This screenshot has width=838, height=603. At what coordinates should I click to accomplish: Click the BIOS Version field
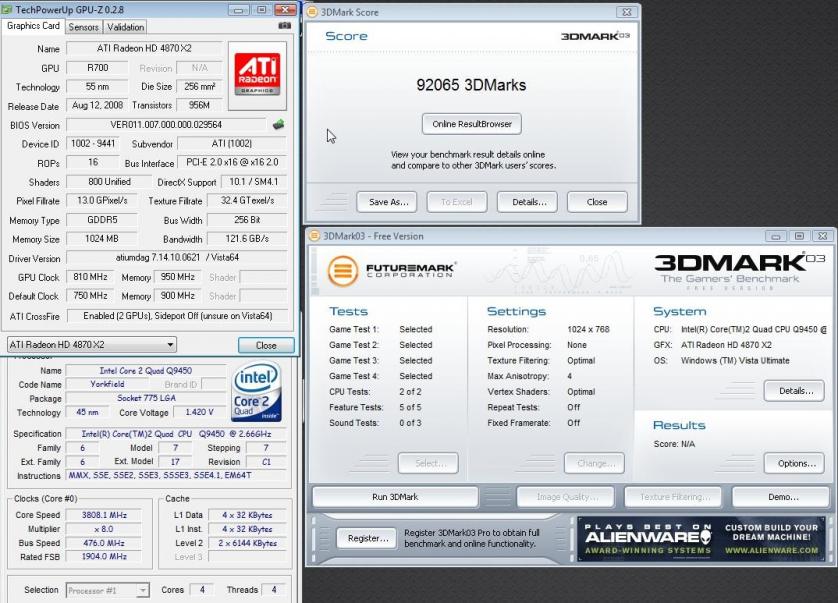point(166,125)
